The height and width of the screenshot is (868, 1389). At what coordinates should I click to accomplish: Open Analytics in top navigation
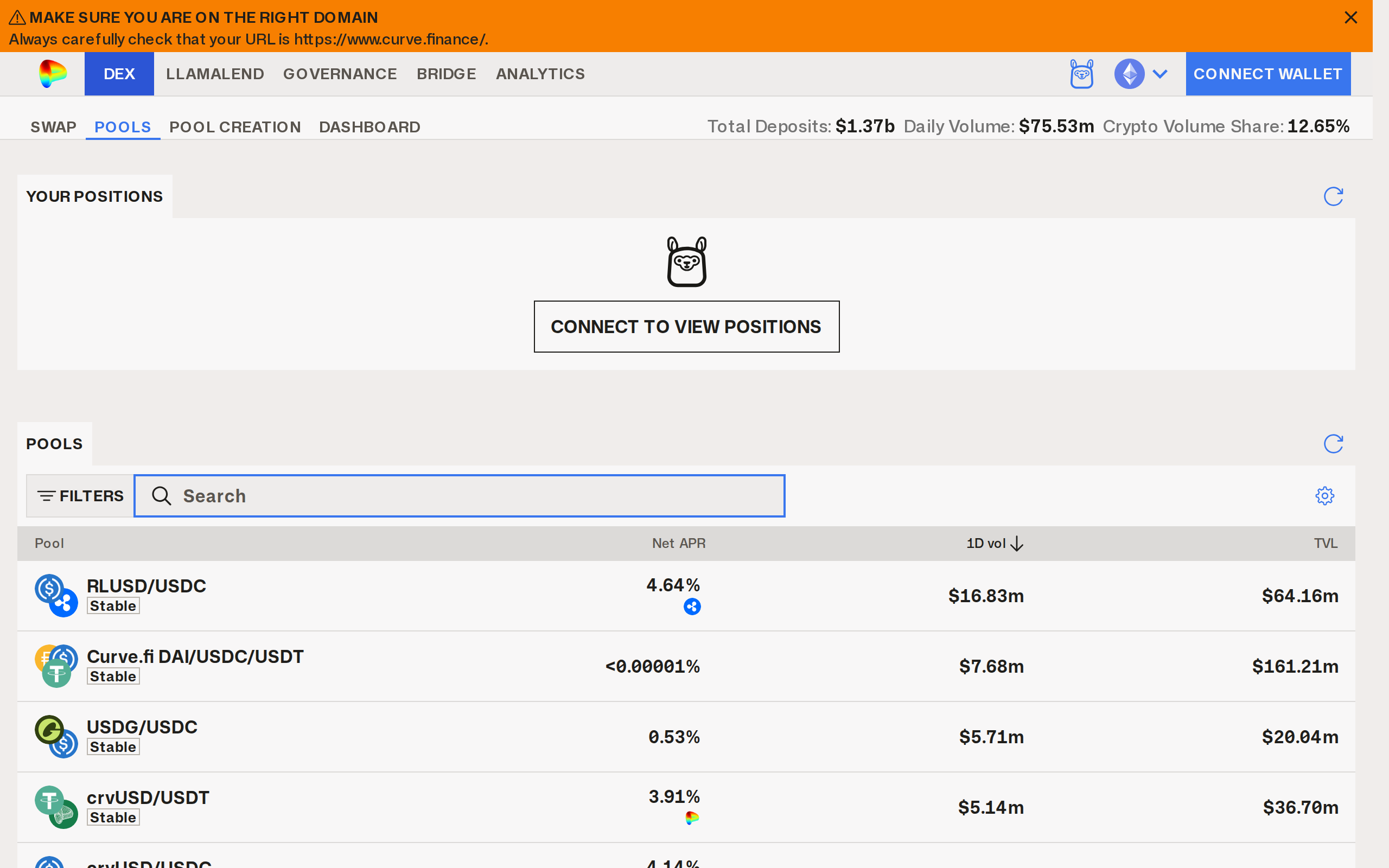(540, 74)
